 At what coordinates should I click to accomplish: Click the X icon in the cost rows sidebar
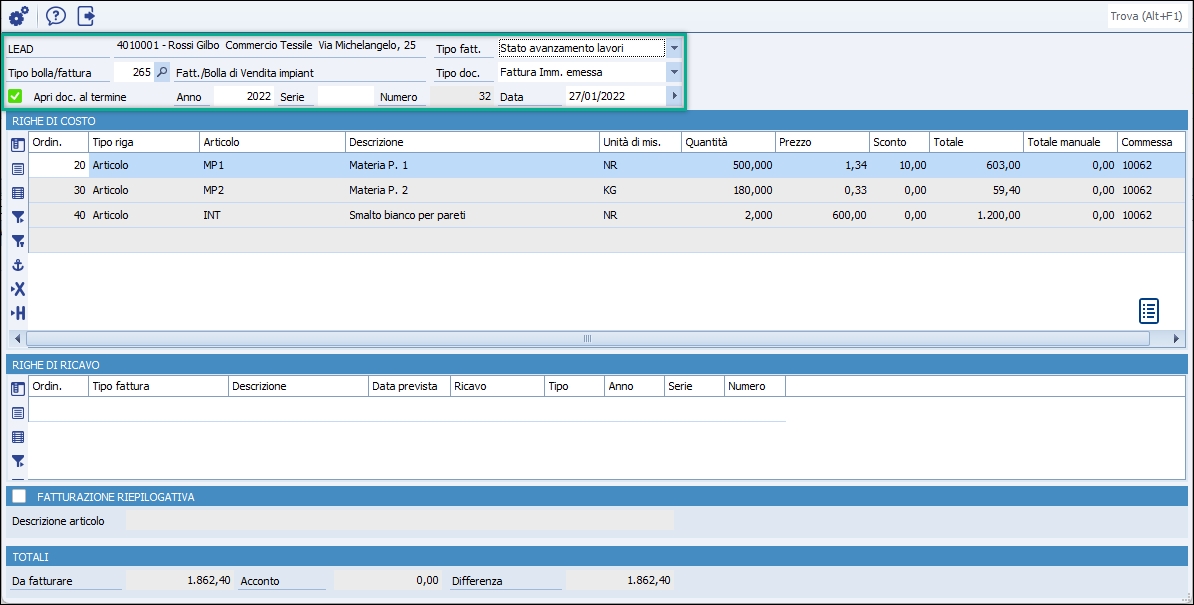coord(17,289)
